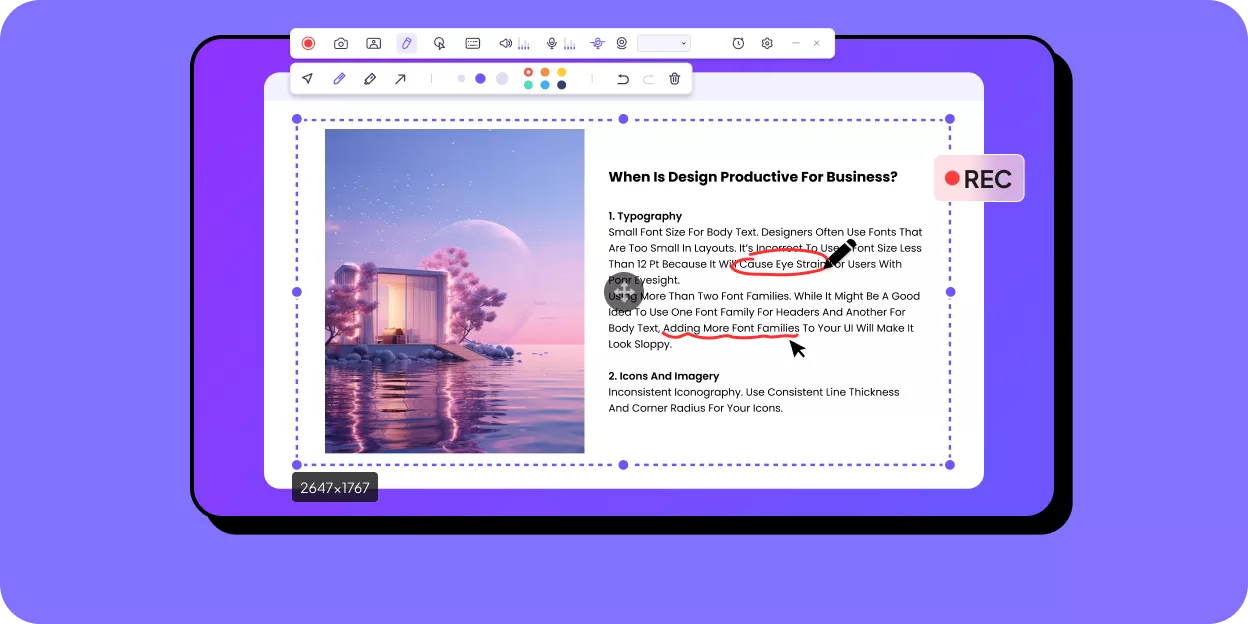The height and width of the screenshot is (624, 1248).
Task: Click the 2647×1767 dimension label
Action: point(335,488)
